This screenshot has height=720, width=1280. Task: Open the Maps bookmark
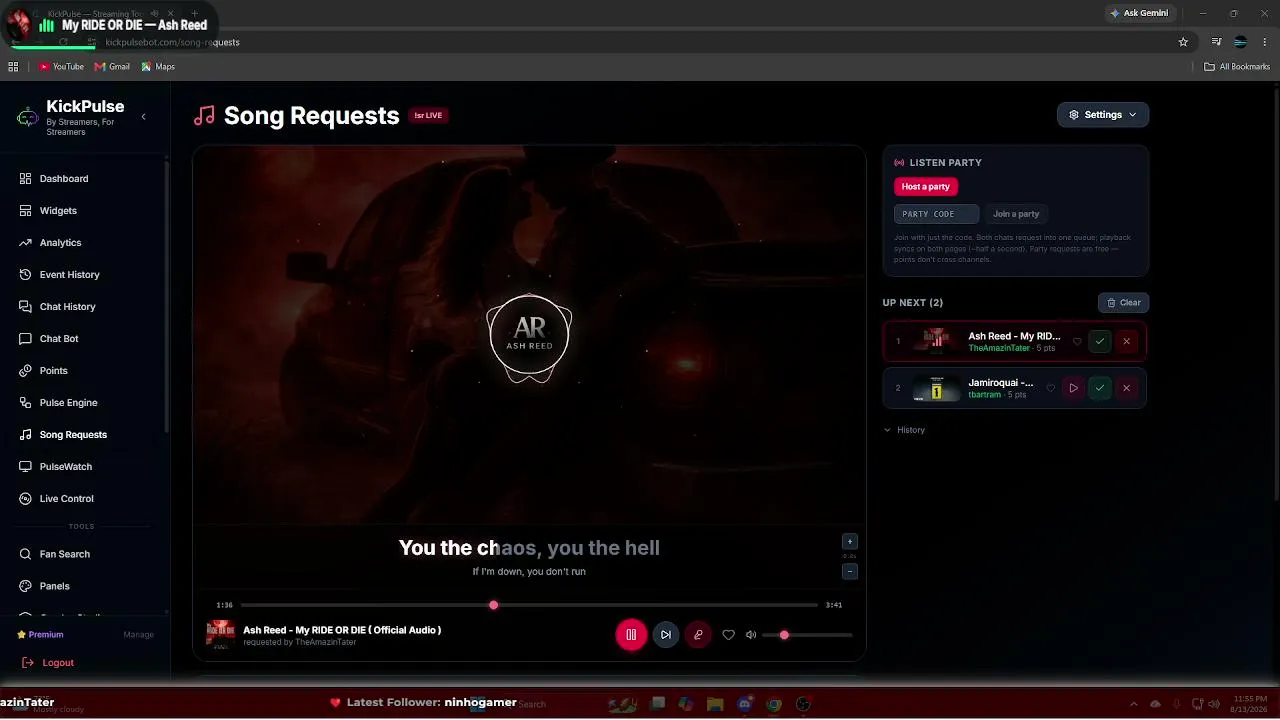pyautogui.click(x=158, y=67)
